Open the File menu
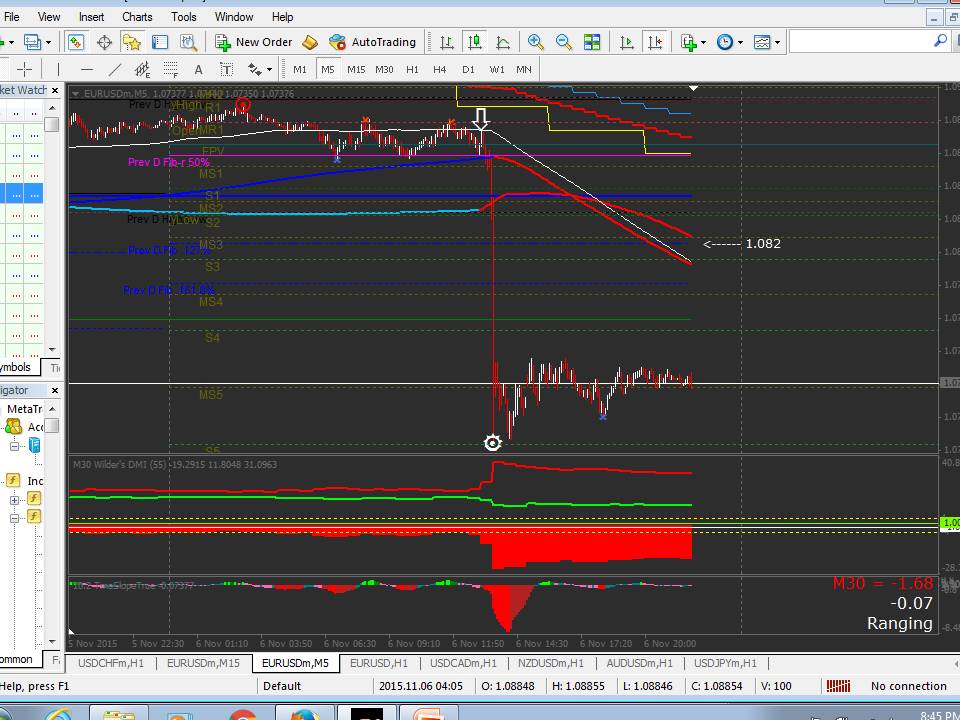 pos(12,17)
